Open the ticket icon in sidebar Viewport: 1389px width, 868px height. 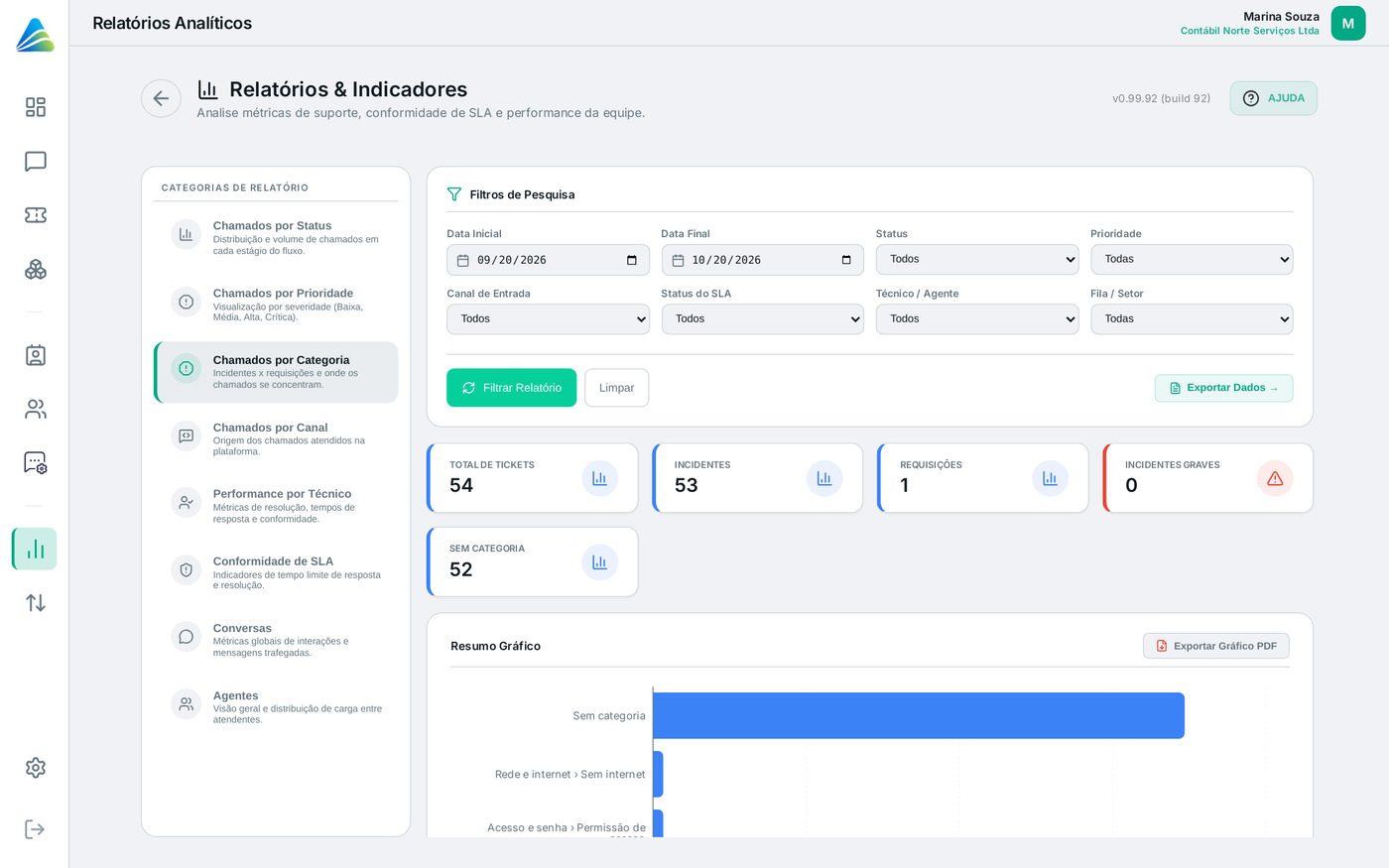pyautogui.click(x=36, y=215)
